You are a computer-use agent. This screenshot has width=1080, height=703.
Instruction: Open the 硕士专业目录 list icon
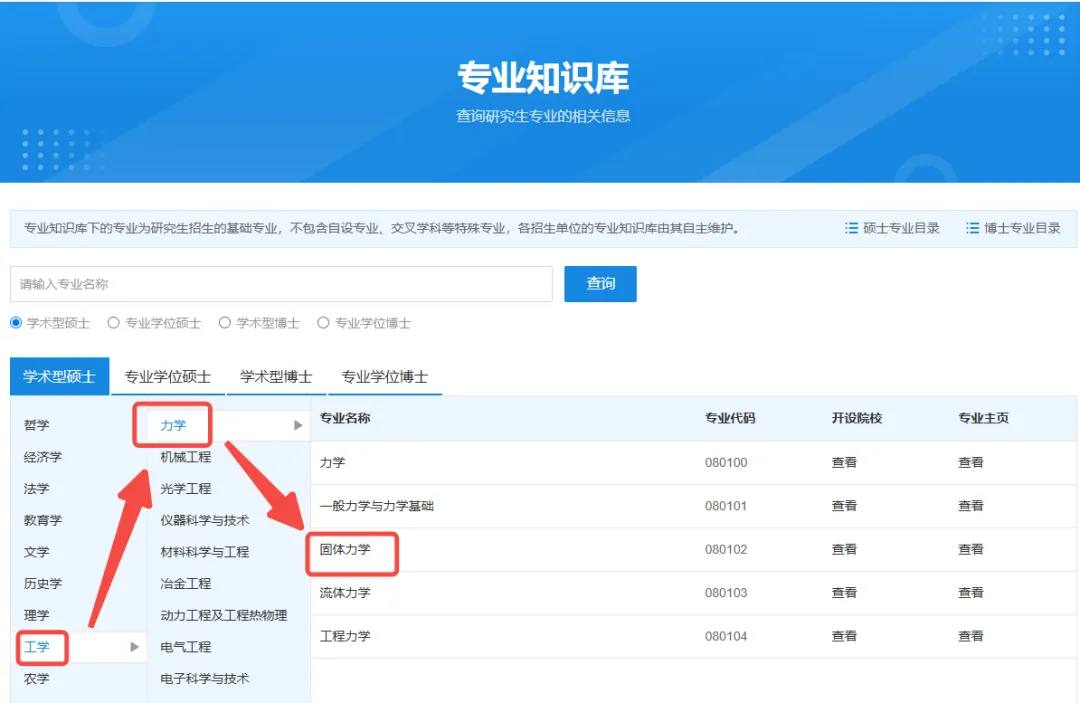[851, 228]
